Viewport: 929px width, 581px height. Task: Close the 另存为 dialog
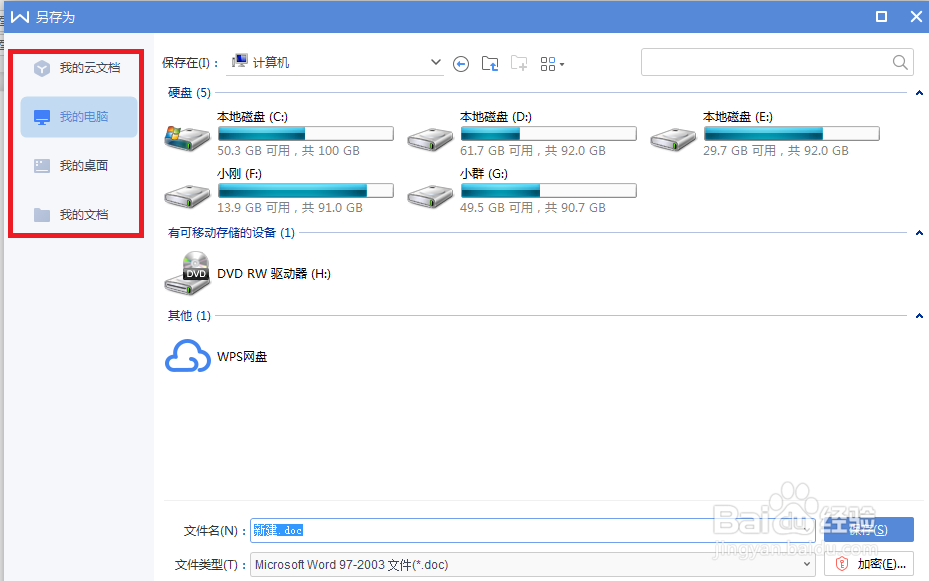click(x=916, y=17)
